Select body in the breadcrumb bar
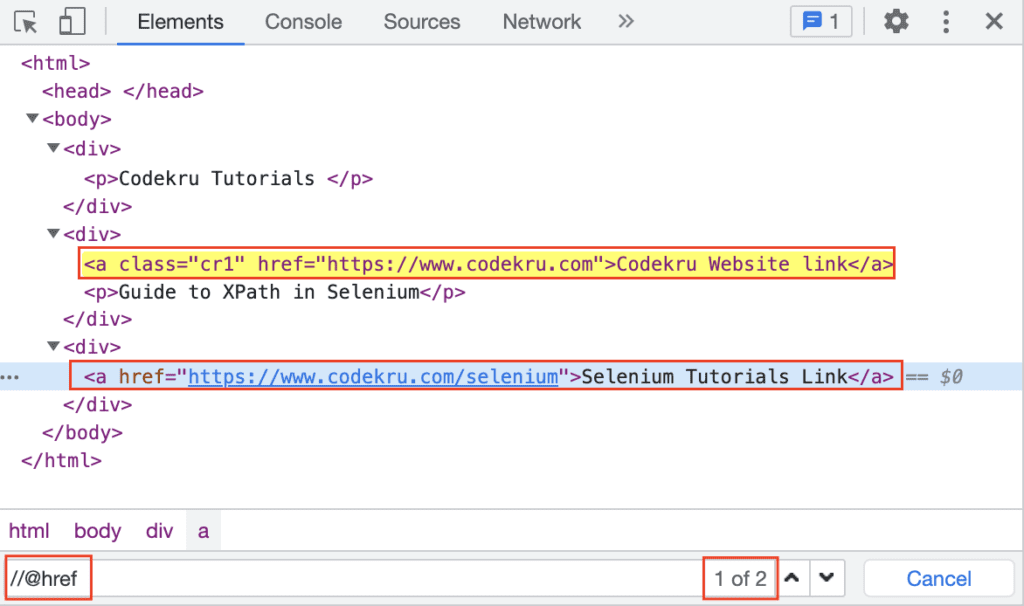1024x606 pixels. [97, 530]
